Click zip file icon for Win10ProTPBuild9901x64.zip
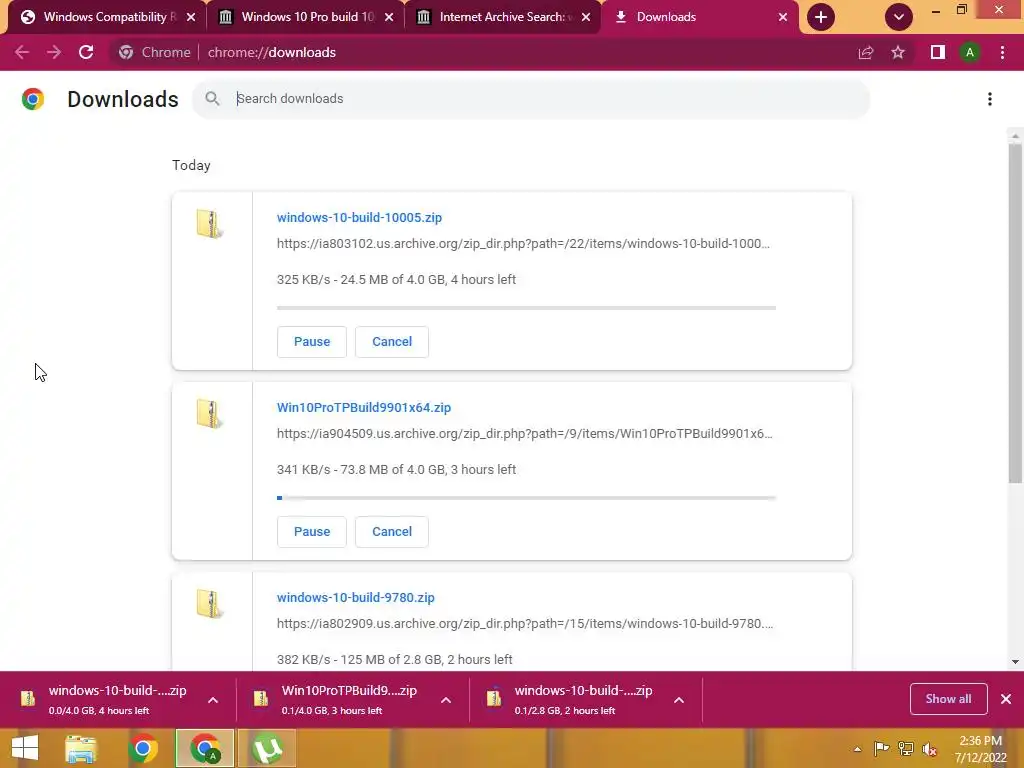Viewport: 1024px width, 768px height. pos(209,413)
